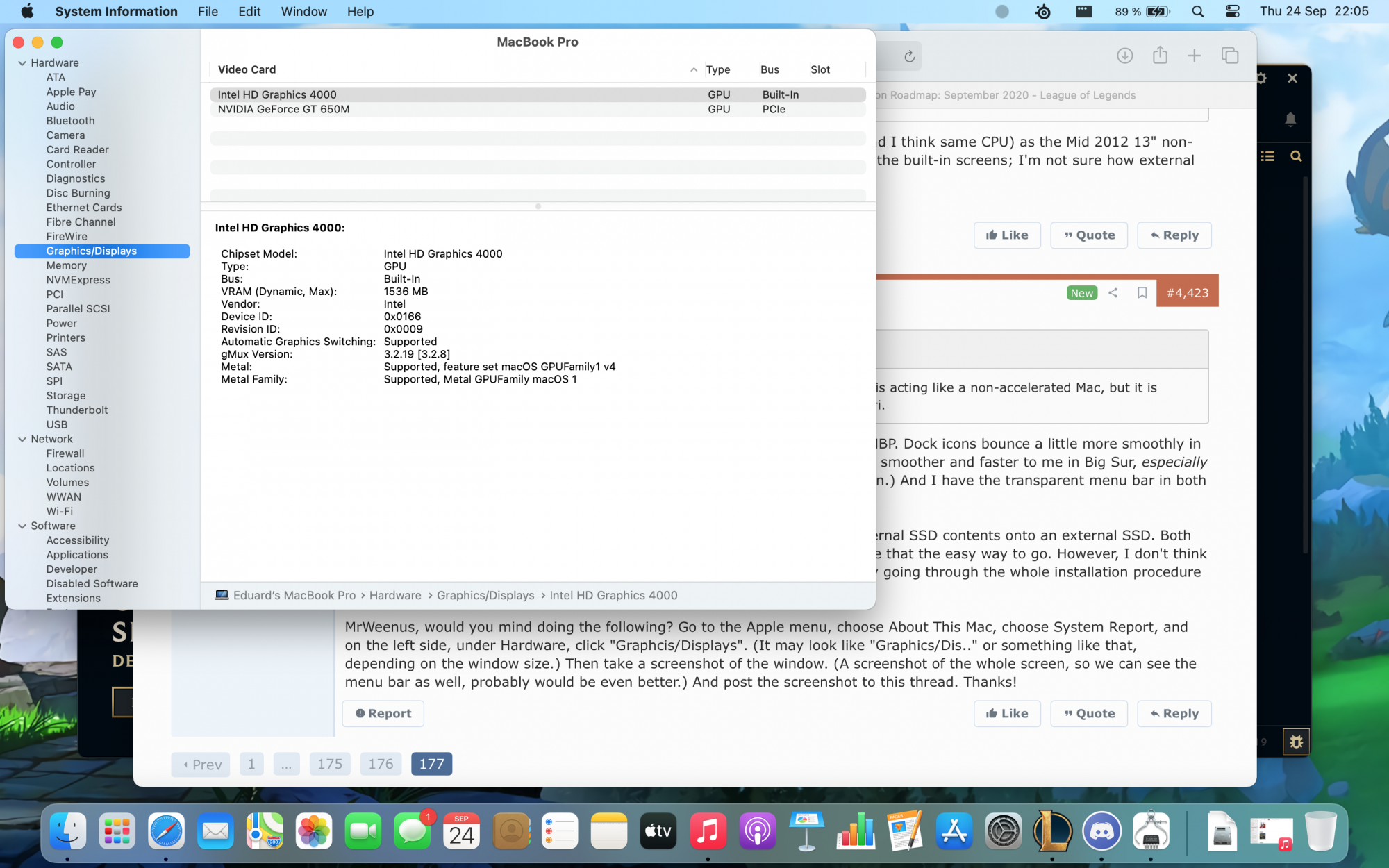
Task: Open Finder from the Dock
Action: click(67, 831)
